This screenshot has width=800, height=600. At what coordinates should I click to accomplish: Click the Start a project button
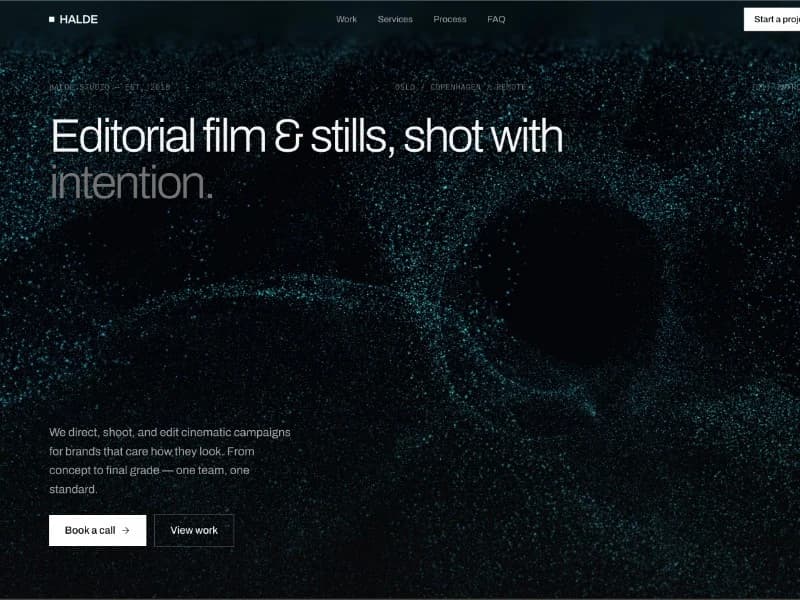[x=772, y=19]
